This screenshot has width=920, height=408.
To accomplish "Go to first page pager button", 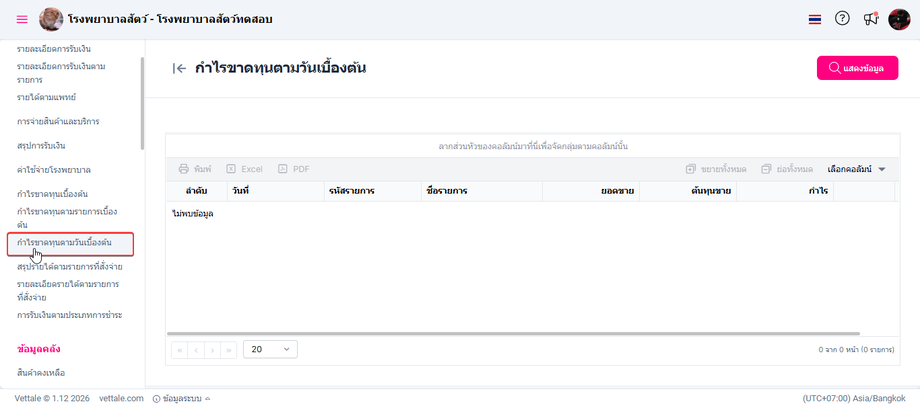I will [x=180, y=350].
